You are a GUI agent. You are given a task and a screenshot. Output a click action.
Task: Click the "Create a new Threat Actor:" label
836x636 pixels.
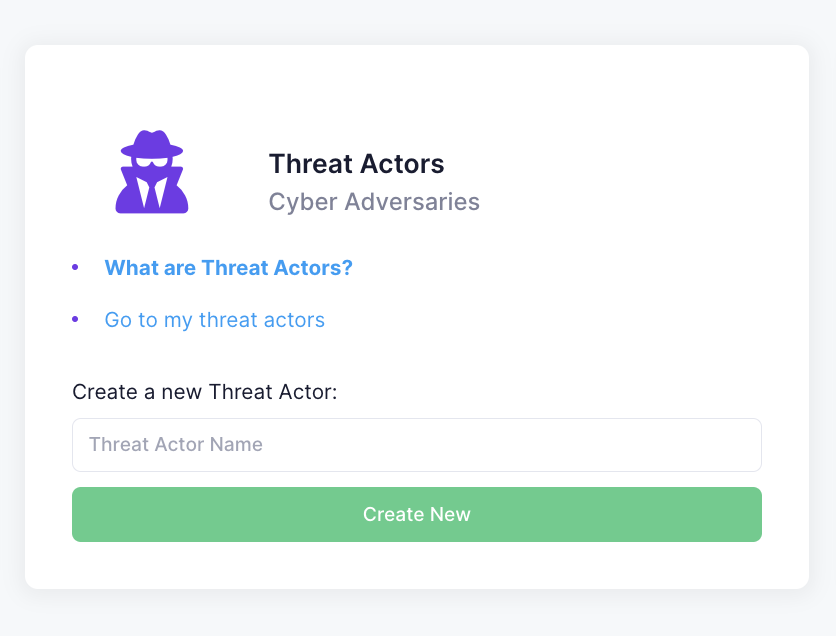(205, 392)
